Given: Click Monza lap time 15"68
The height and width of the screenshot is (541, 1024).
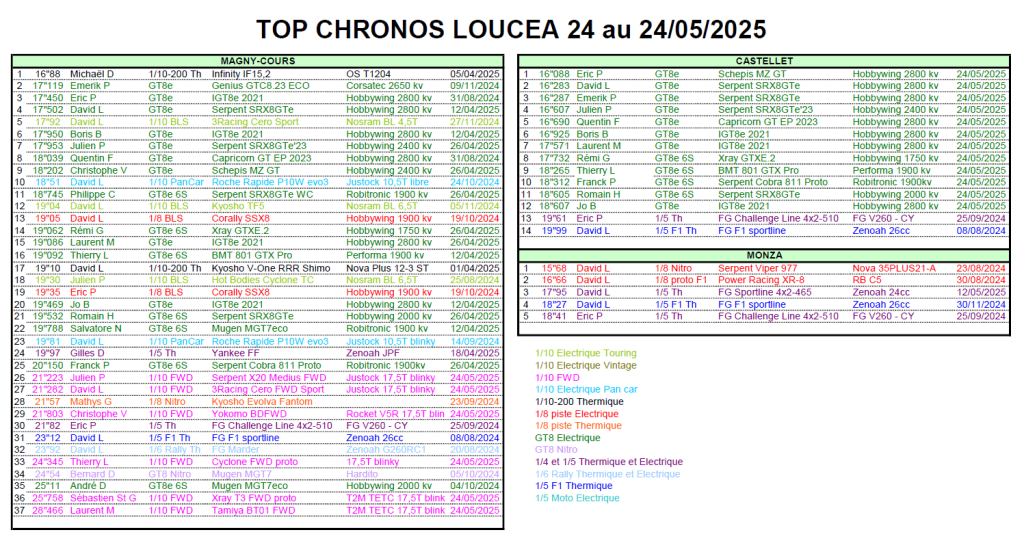Looking at the screenshot, I should click(x=554, y=269).
